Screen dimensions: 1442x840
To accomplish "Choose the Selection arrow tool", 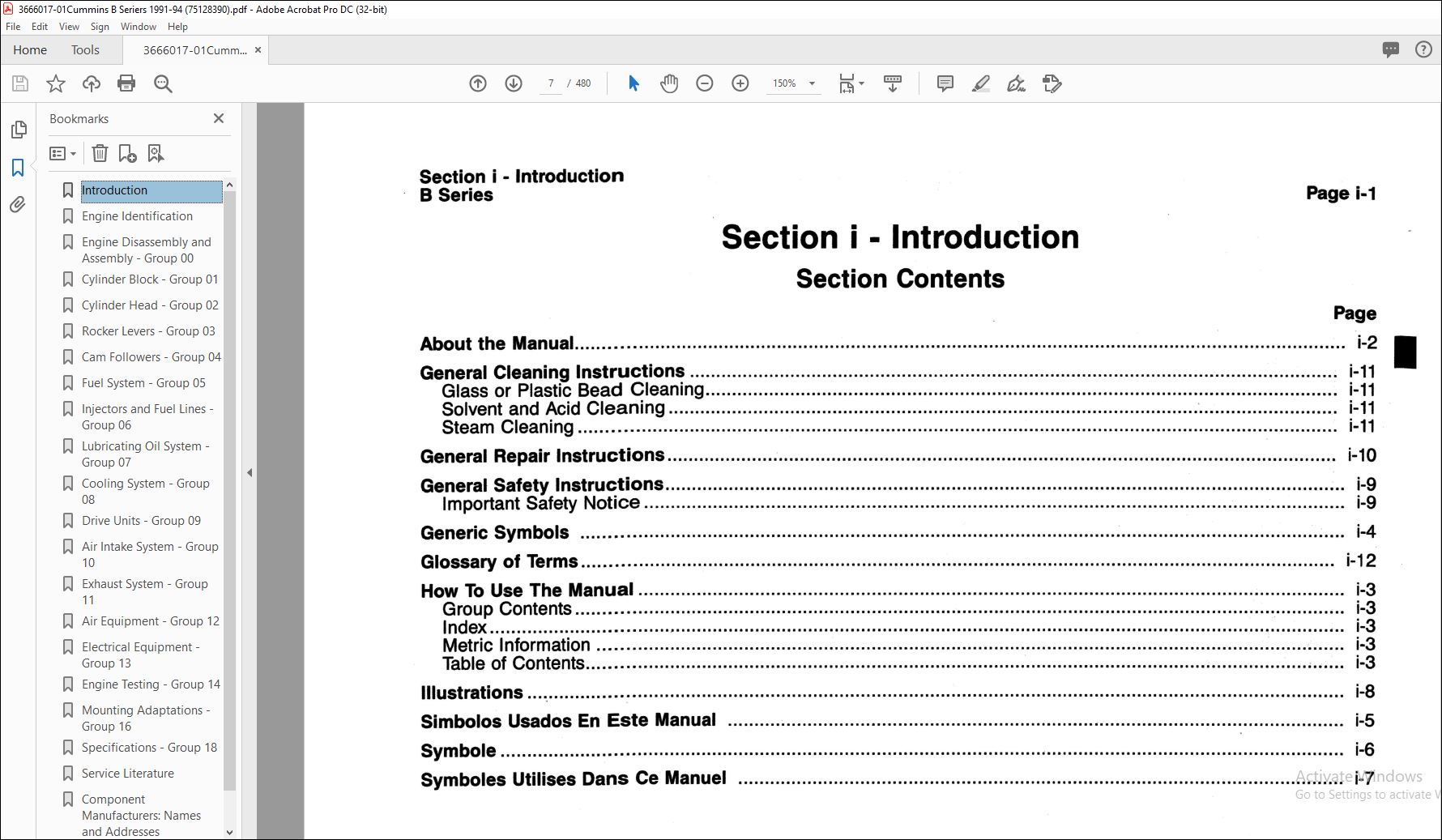I will pos(634,83).
